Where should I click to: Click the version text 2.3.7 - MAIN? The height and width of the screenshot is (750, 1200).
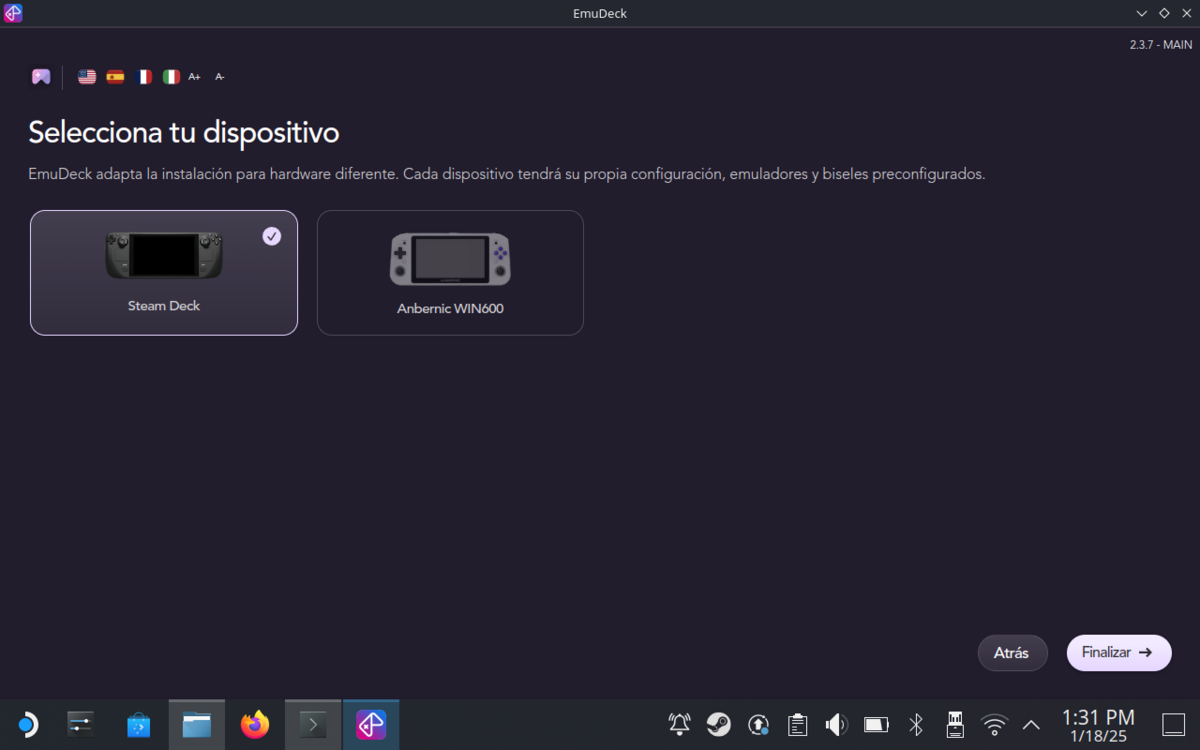tap(1161, 45)
